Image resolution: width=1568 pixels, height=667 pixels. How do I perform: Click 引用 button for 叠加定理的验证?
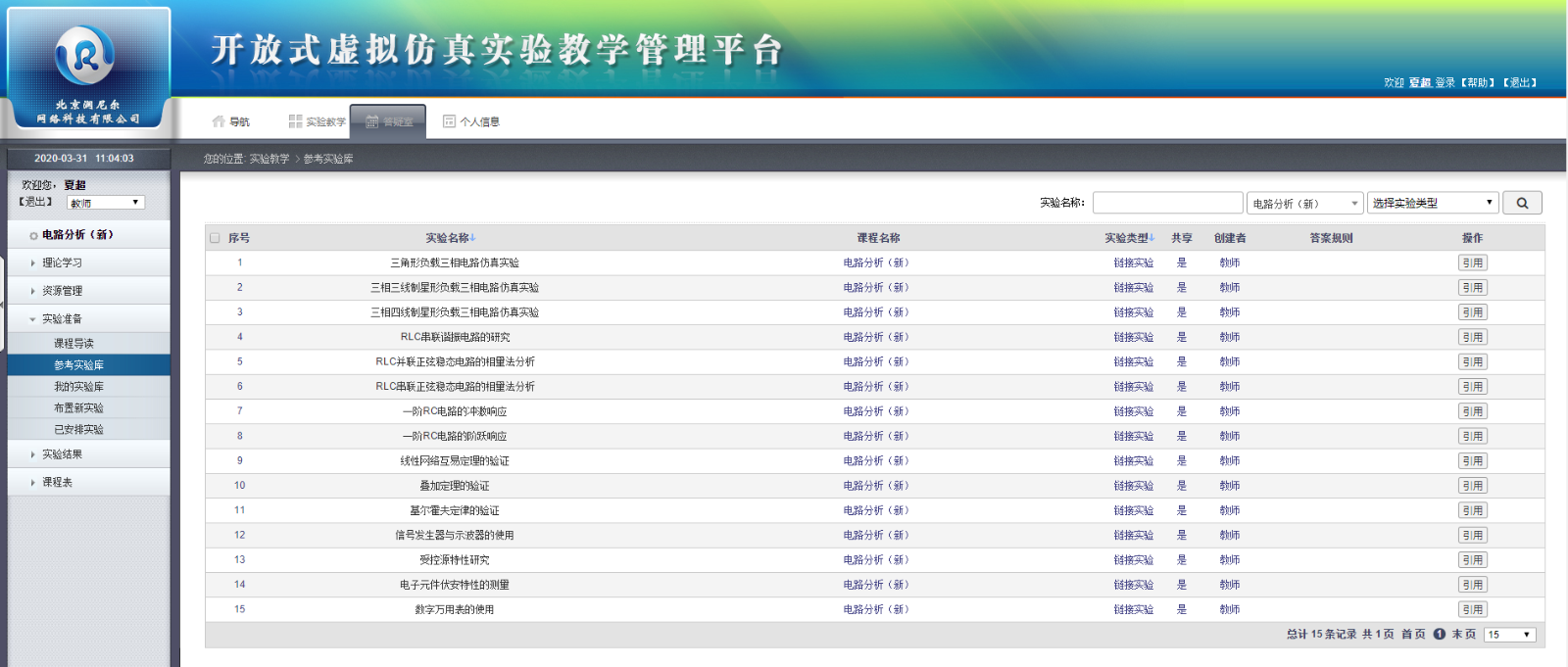point(1472,486)
